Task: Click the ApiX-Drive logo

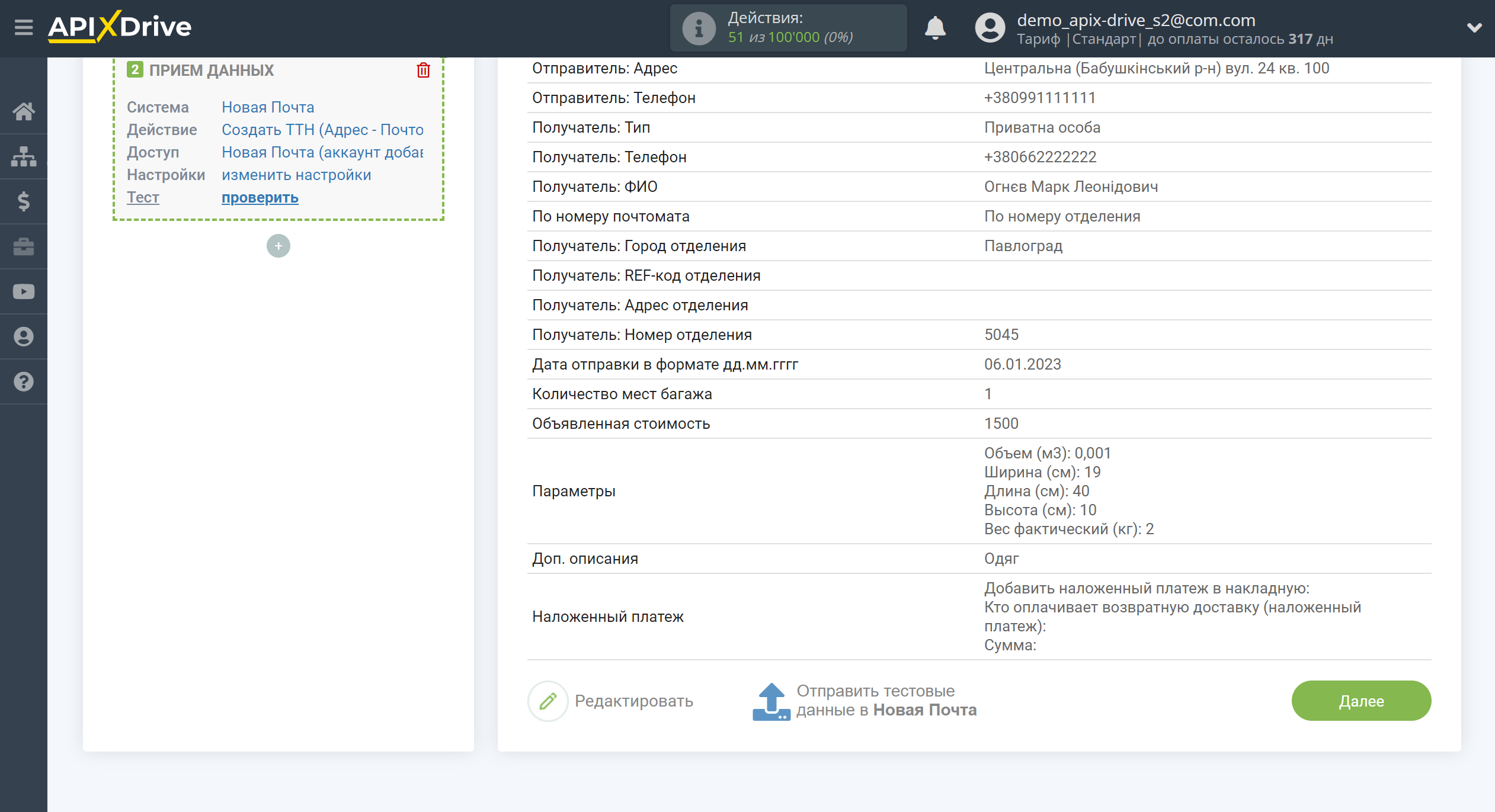Action: click(120, 27)
